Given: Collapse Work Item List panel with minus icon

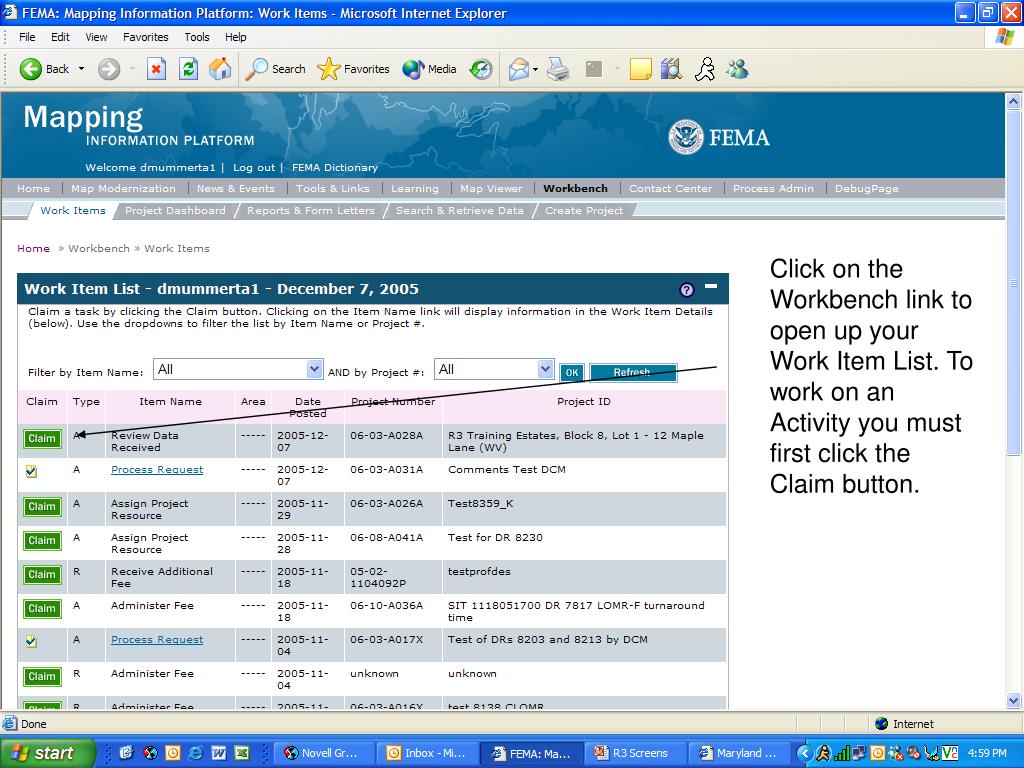Looking at the screenshot, I should (x=711, y=287).
